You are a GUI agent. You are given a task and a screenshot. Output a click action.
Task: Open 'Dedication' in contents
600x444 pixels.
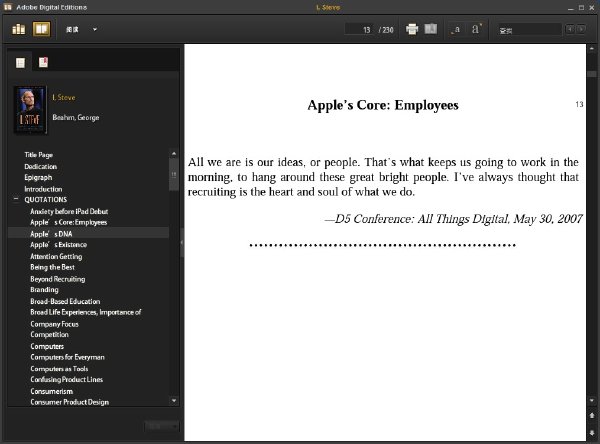pos(41,166)
